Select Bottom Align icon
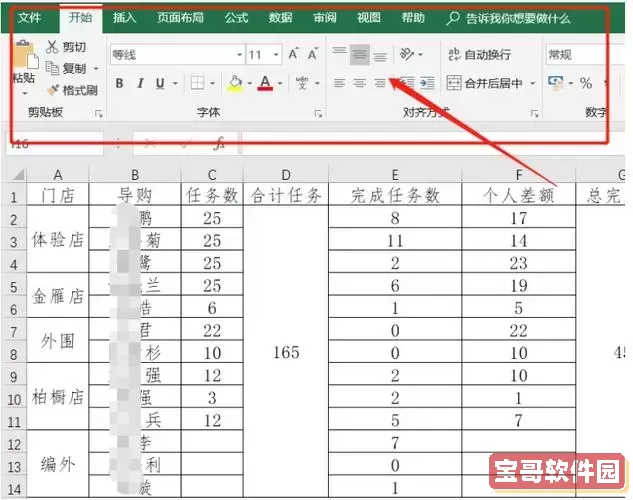633x500 pixels. tap(380, 55)
